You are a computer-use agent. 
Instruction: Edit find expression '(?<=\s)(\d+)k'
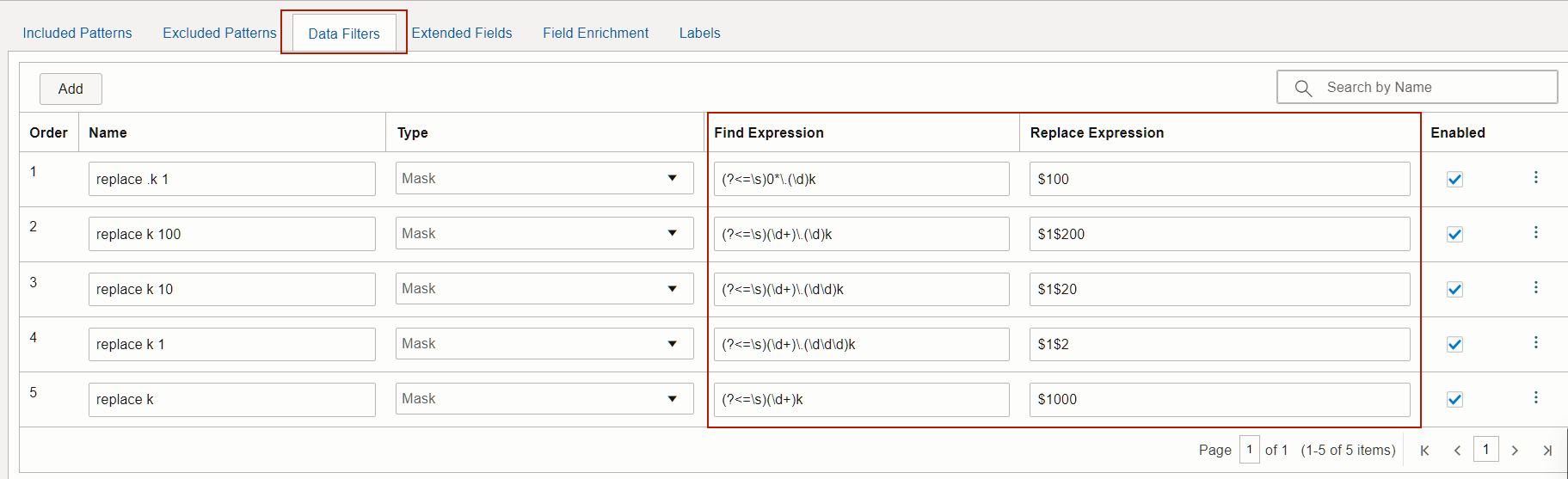point(862,399)
